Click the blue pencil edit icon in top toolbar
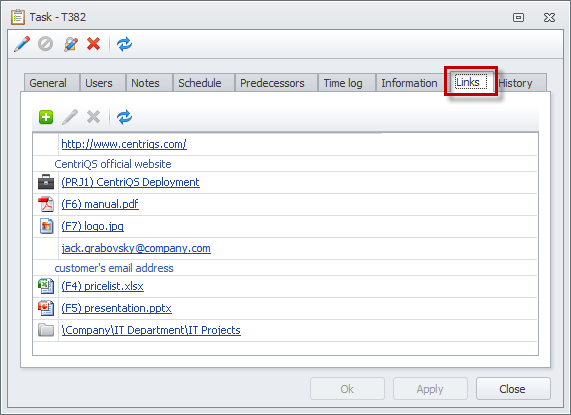The width and height of the screenshot is (571, 415). [22, 44]
